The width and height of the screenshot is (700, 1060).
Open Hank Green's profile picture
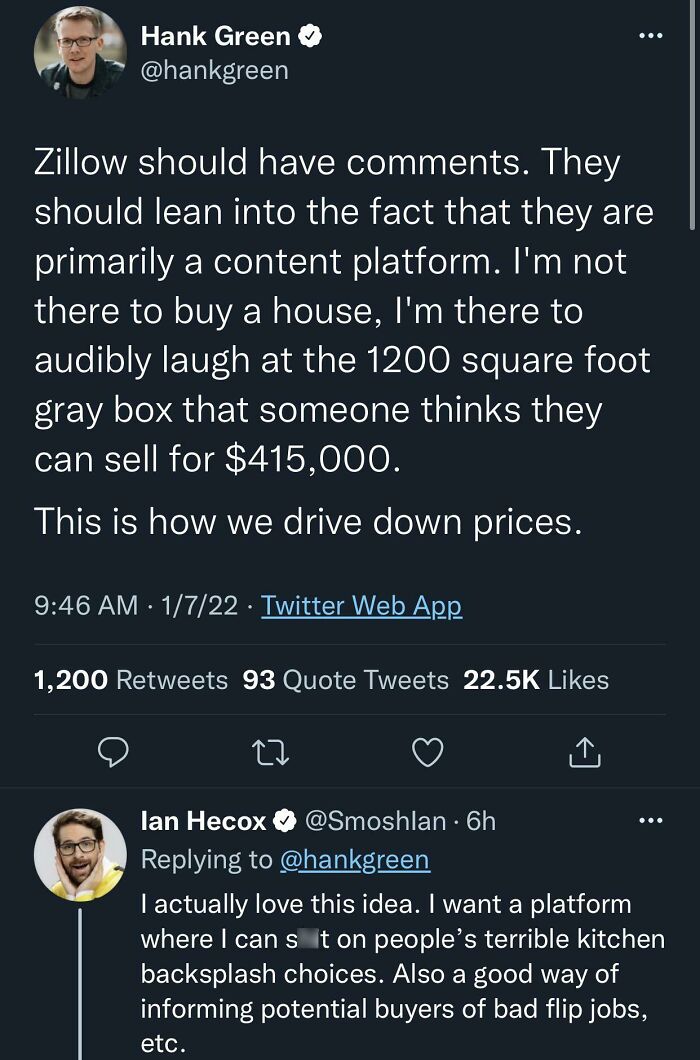[80, 55]
